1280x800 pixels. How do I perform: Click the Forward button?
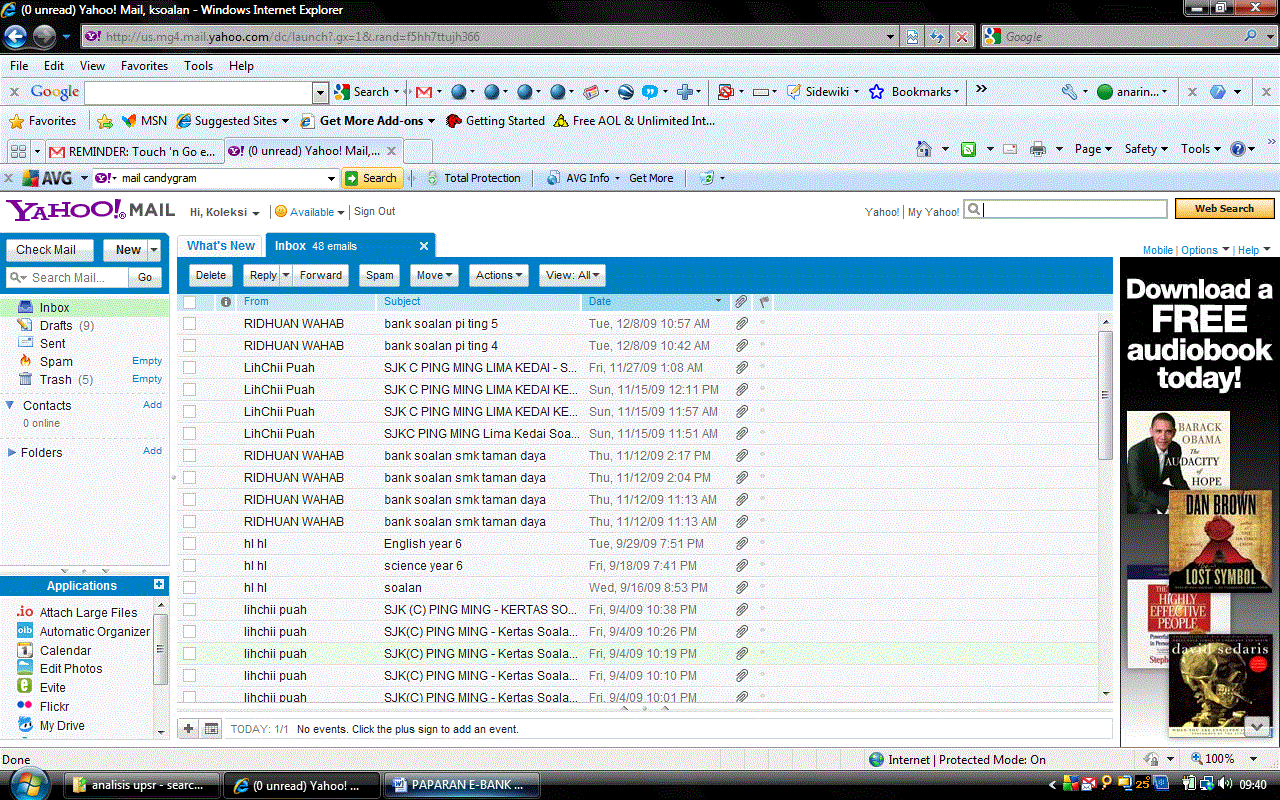pos(321,275)
